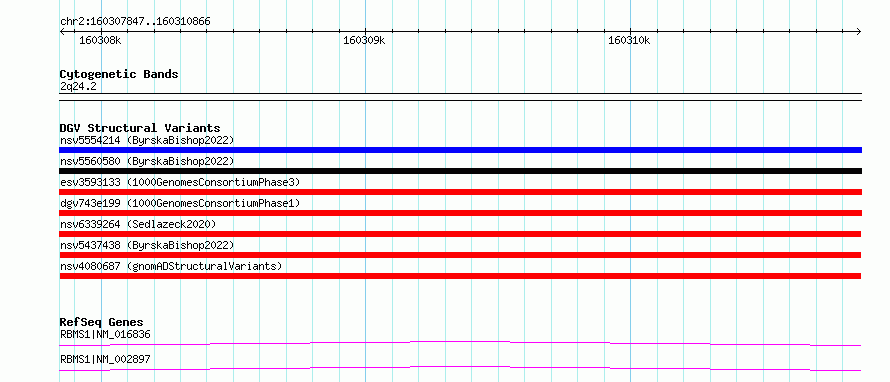Click the red esv3593133 variant bar
The image size is (890, 382).
point(460,192)
